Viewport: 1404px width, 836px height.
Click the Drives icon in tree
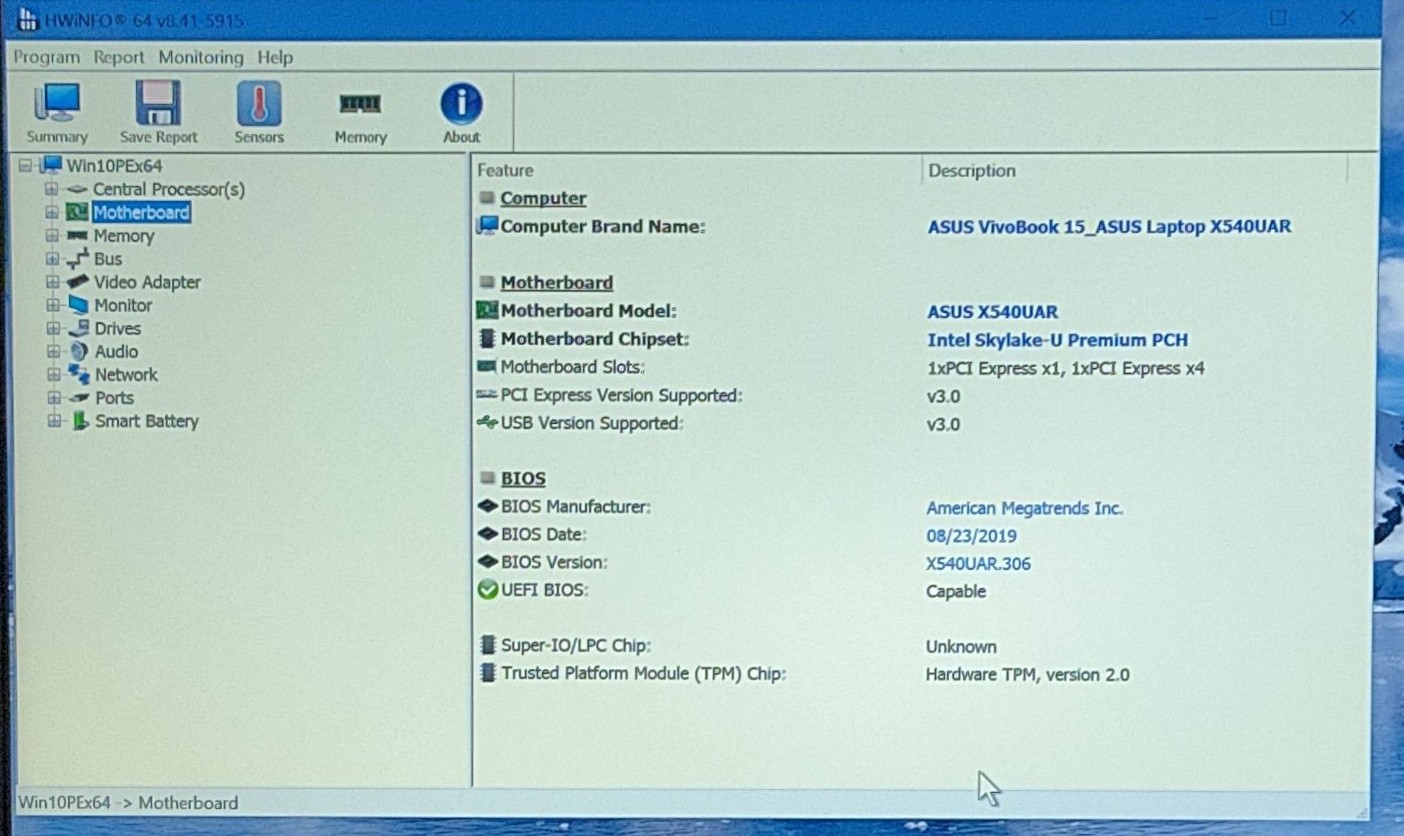coord(78,328)
